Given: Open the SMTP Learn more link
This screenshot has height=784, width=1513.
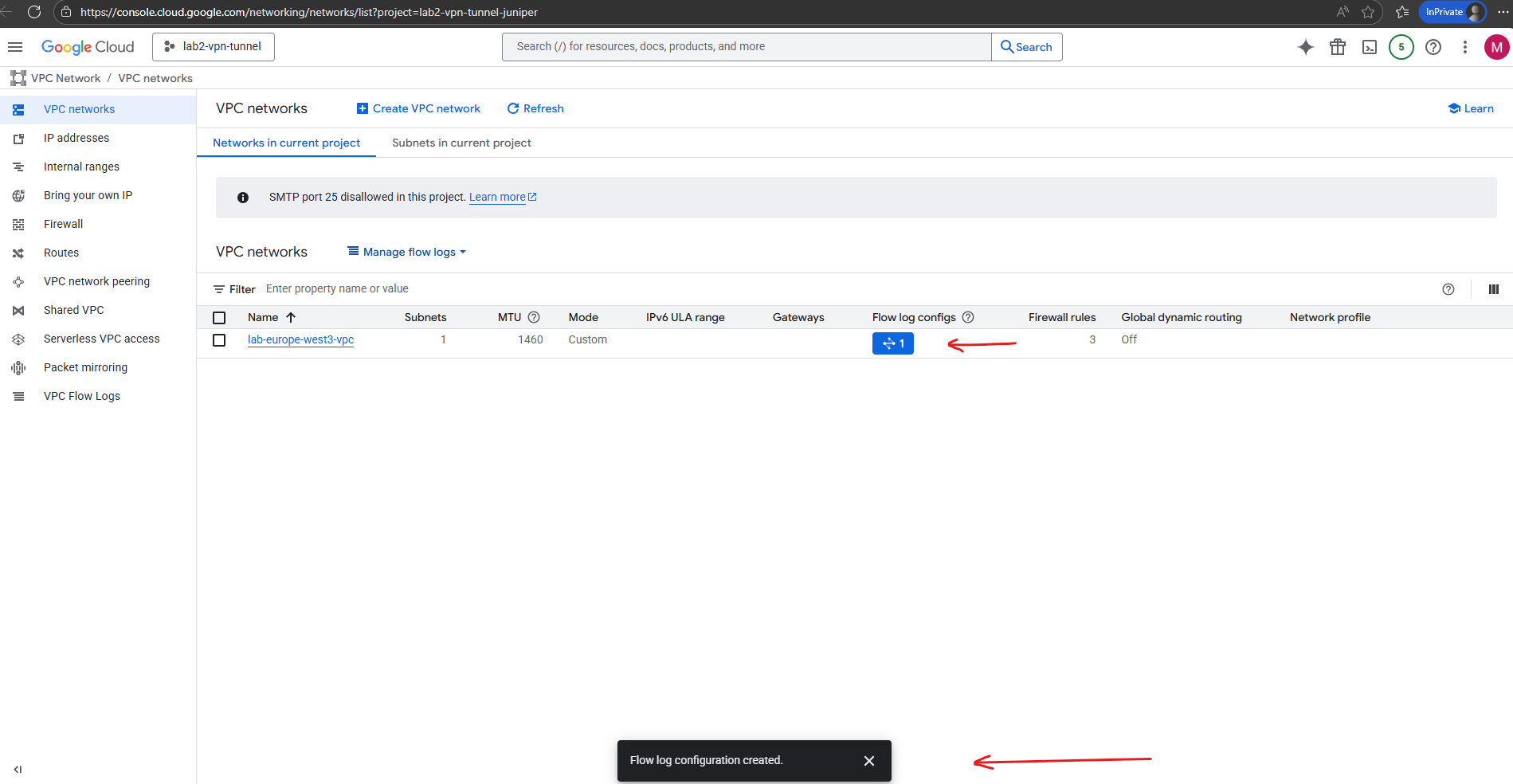Looking at the screenshot, I should (503, 197).
